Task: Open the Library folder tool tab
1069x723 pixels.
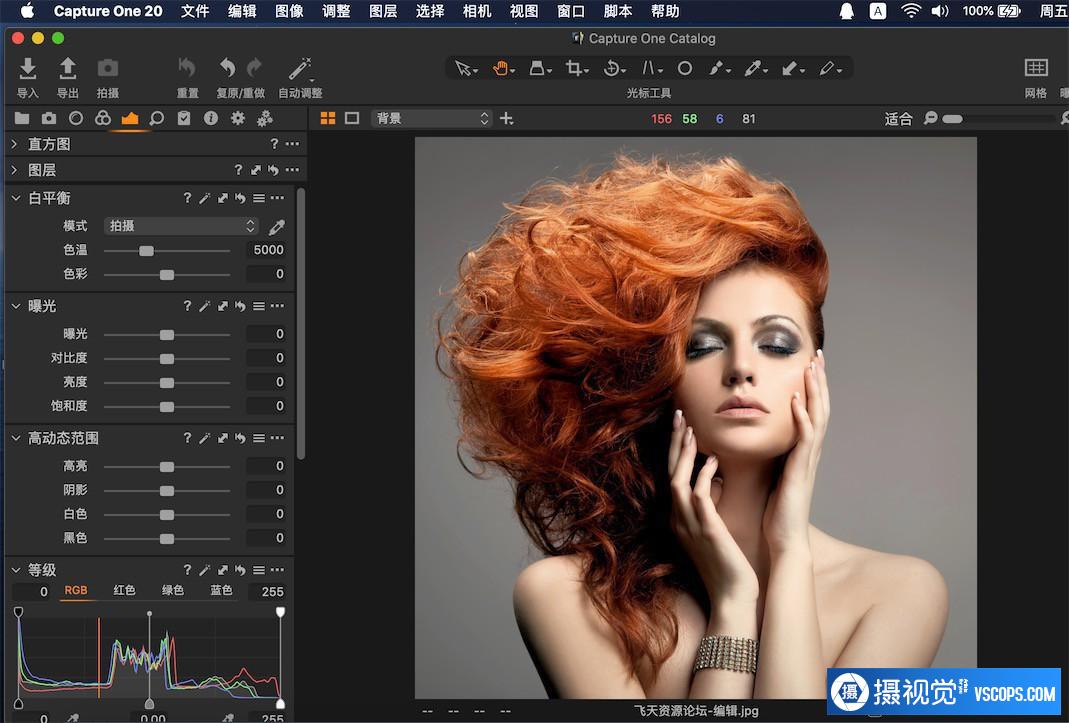Action: pyautogui.click(x=22, y=118)
